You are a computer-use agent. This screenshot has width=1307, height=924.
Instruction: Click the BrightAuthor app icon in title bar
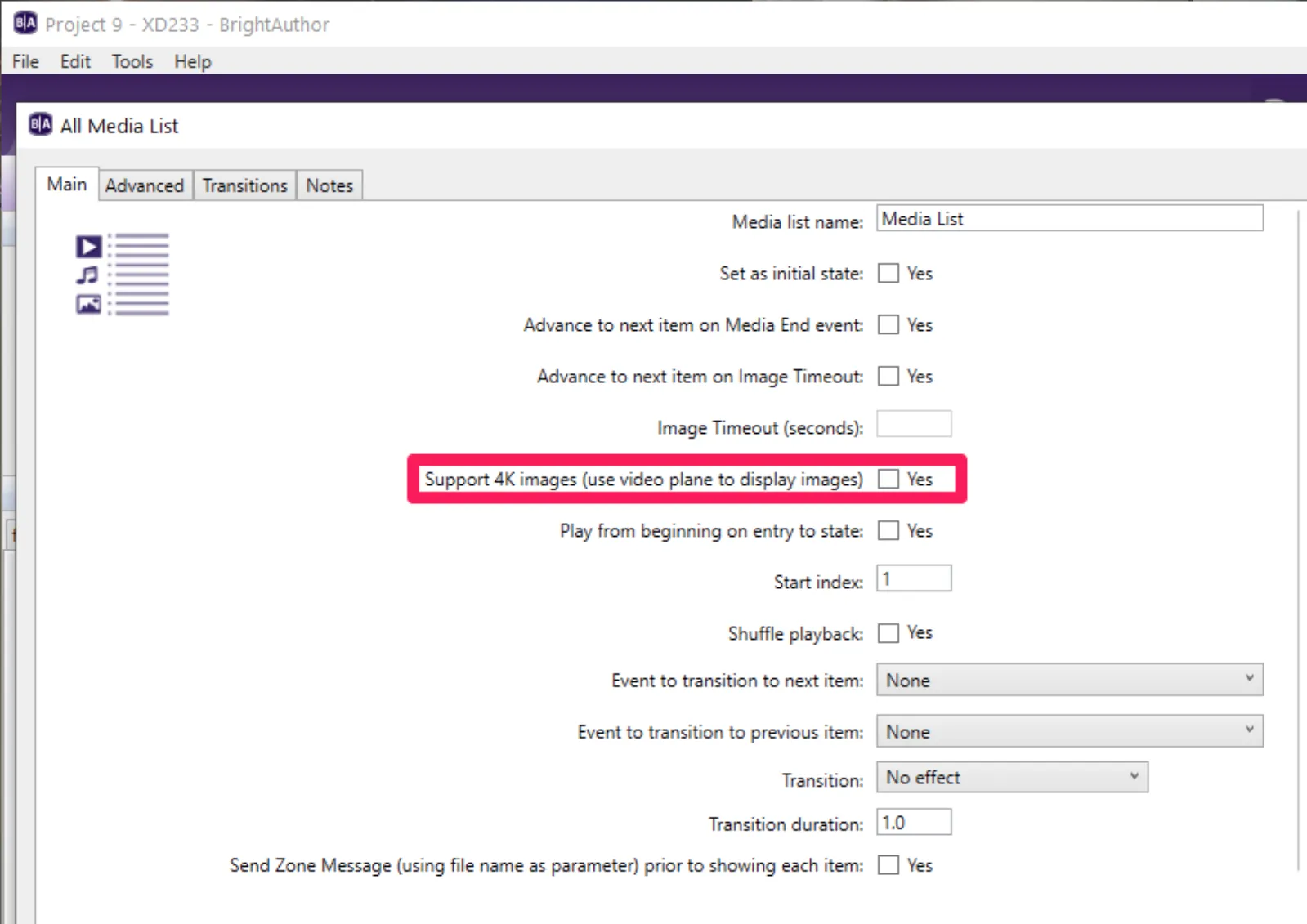pyautogui.click(x=25, y=23)
